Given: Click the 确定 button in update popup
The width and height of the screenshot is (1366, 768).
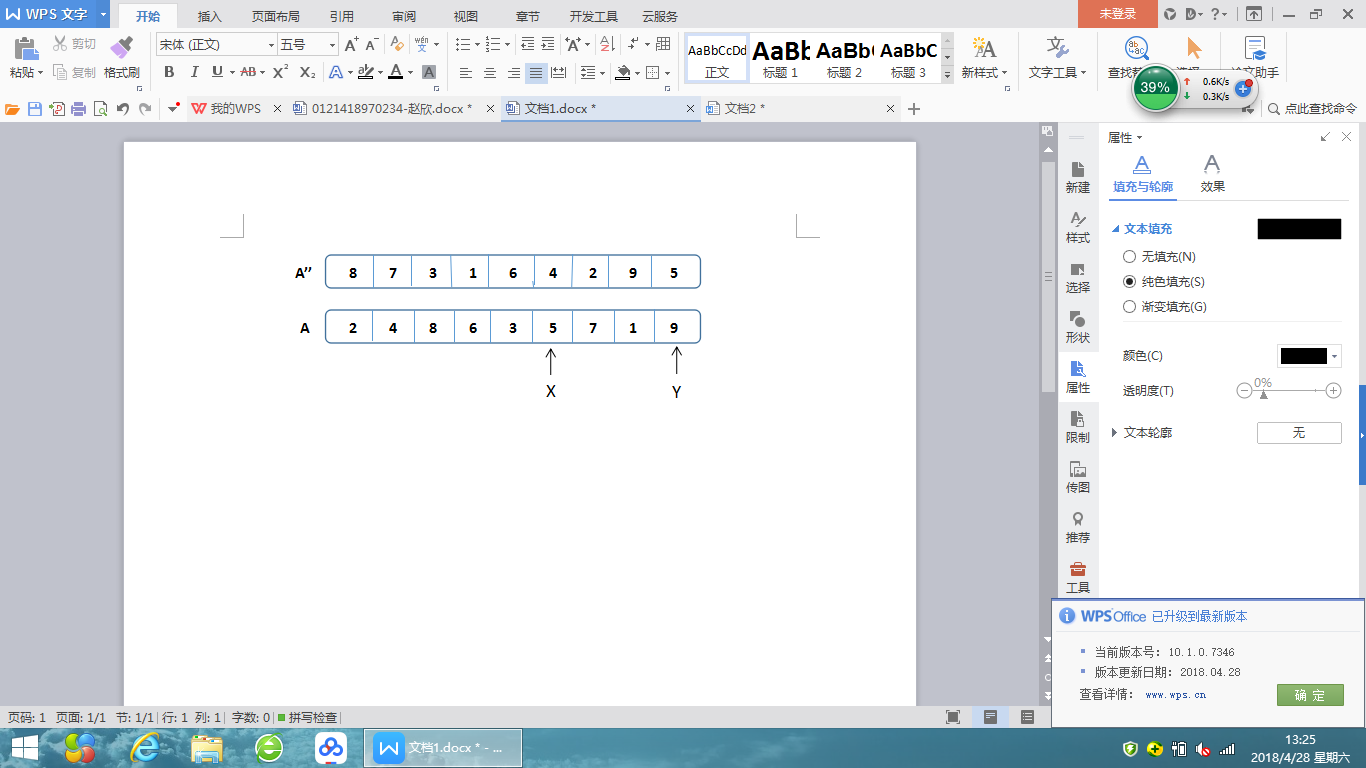Looking at the screenshot, I should coord(1309,695).
